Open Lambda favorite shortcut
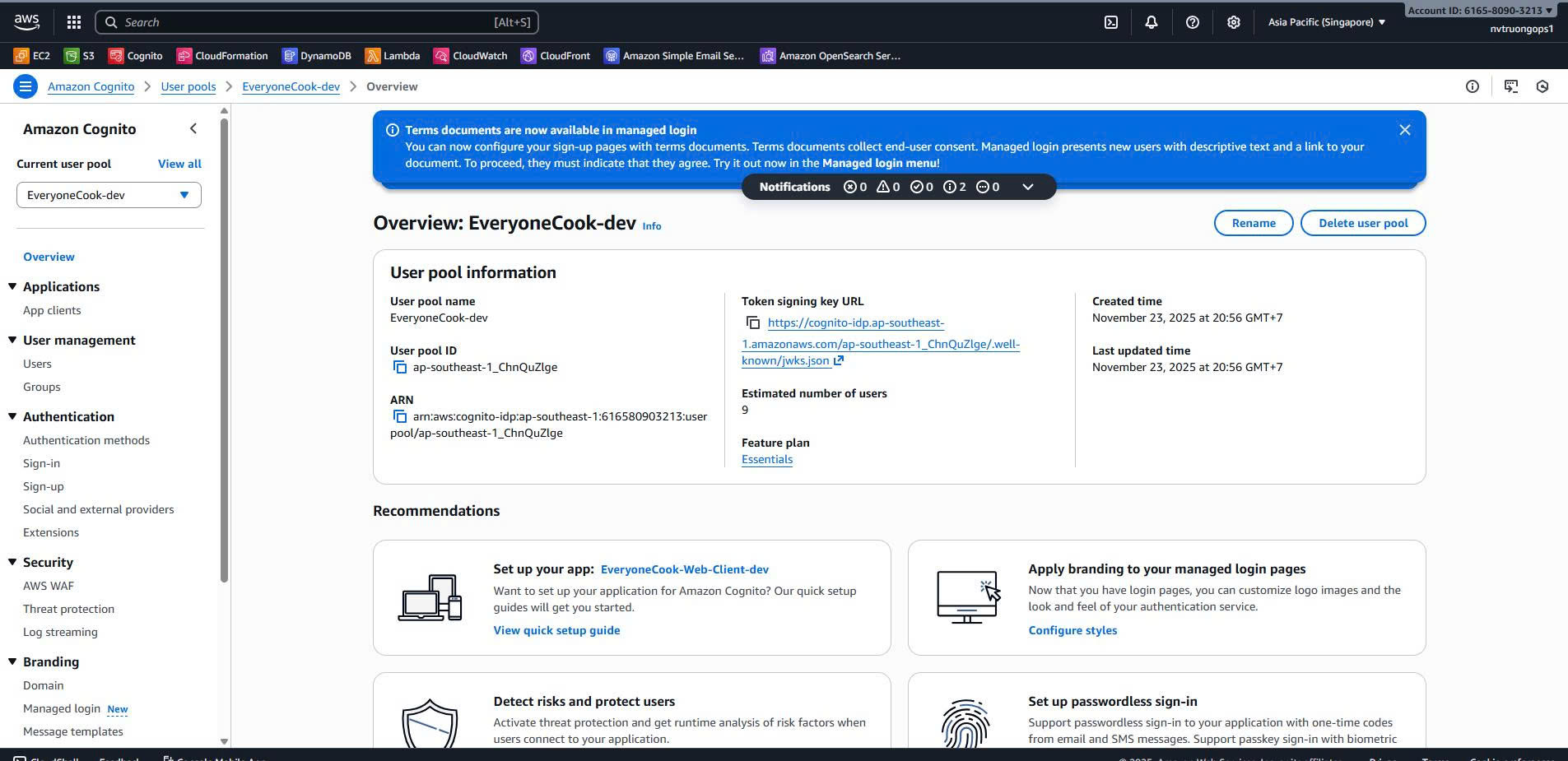The width and height of the screenshot is (1568, 761). click(x=393, y=56)
